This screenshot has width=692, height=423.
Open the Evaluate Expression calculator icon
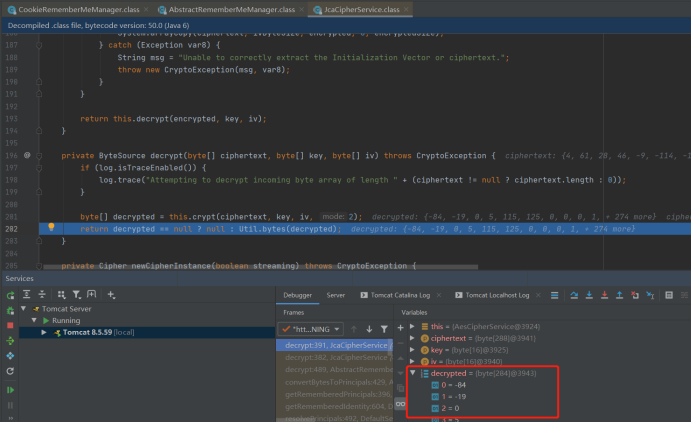669,295
